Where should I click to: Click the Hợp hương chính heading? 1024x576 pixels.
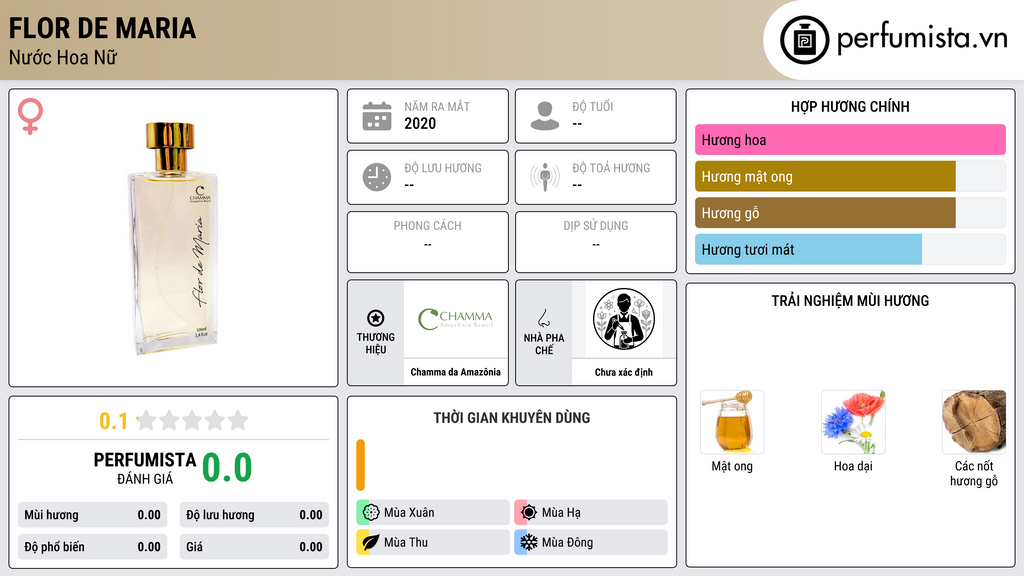point(850,106)
